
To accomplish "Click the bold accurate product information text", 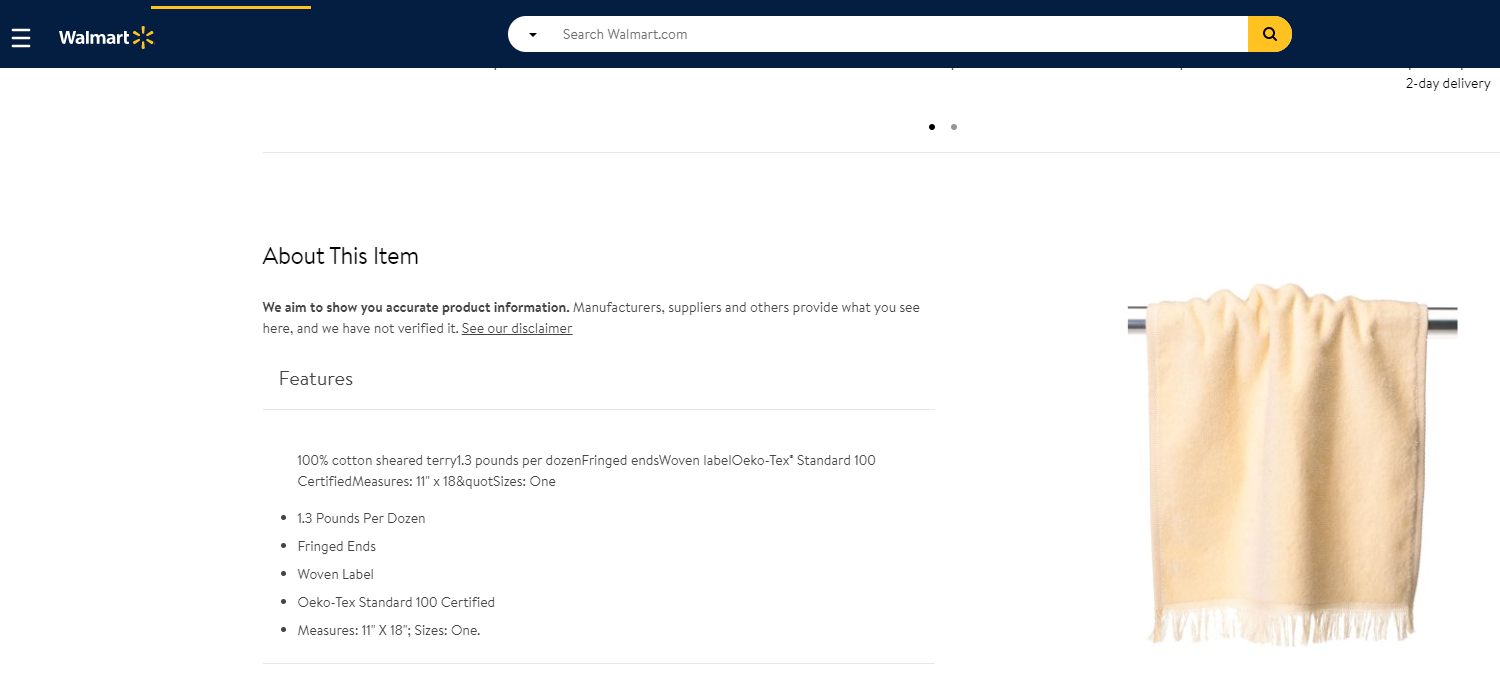I will tap(415, 307).
